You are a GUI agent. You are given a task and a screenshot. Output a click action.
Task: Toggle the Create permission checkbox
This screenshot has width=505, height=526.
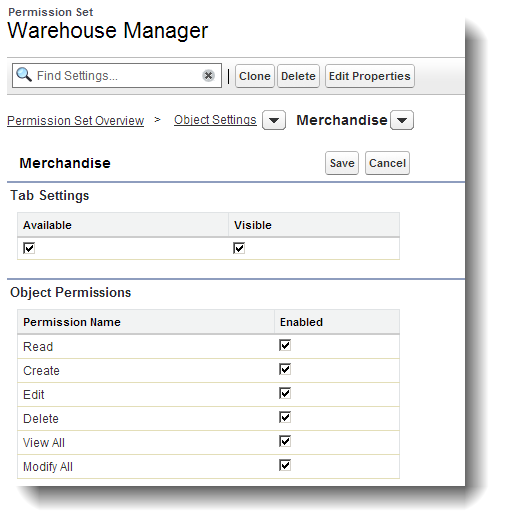pos(285,369)
